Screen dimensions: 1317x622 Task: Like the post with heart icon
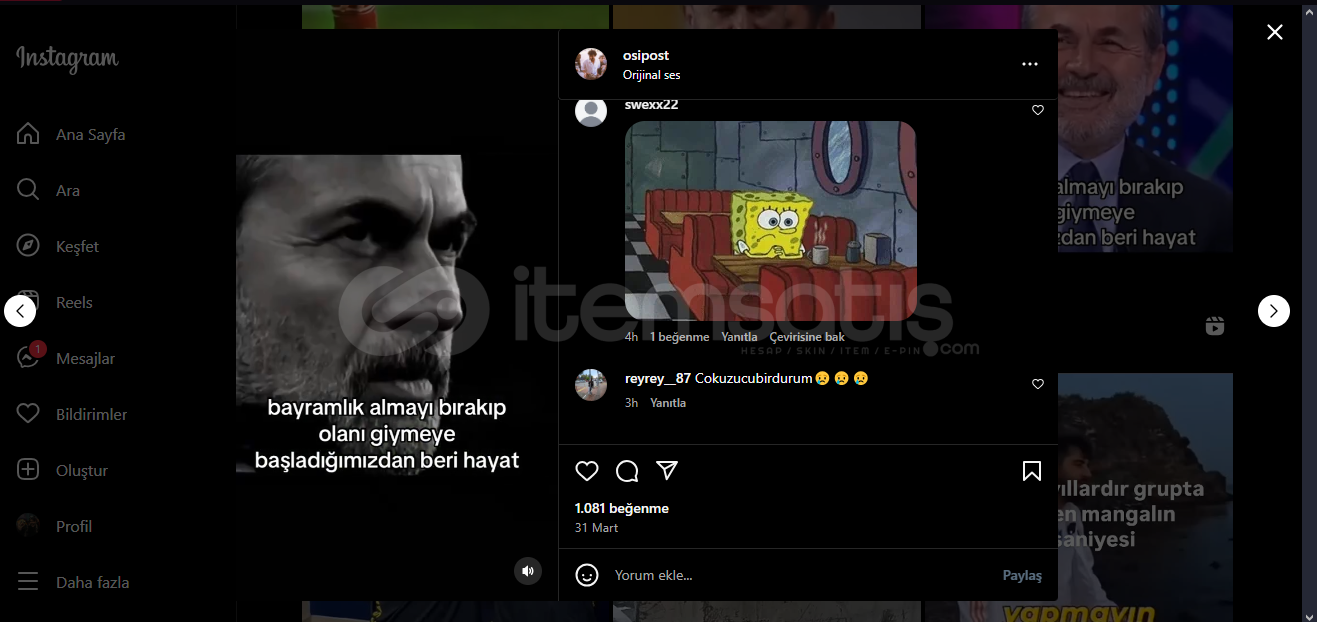[587, 471]
